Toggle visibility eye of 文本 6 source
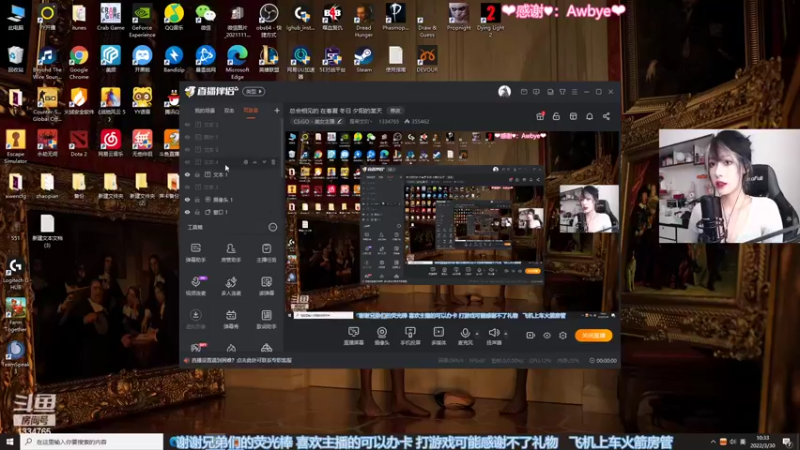Viewport: 800px width, 450px height. point(187,149)
